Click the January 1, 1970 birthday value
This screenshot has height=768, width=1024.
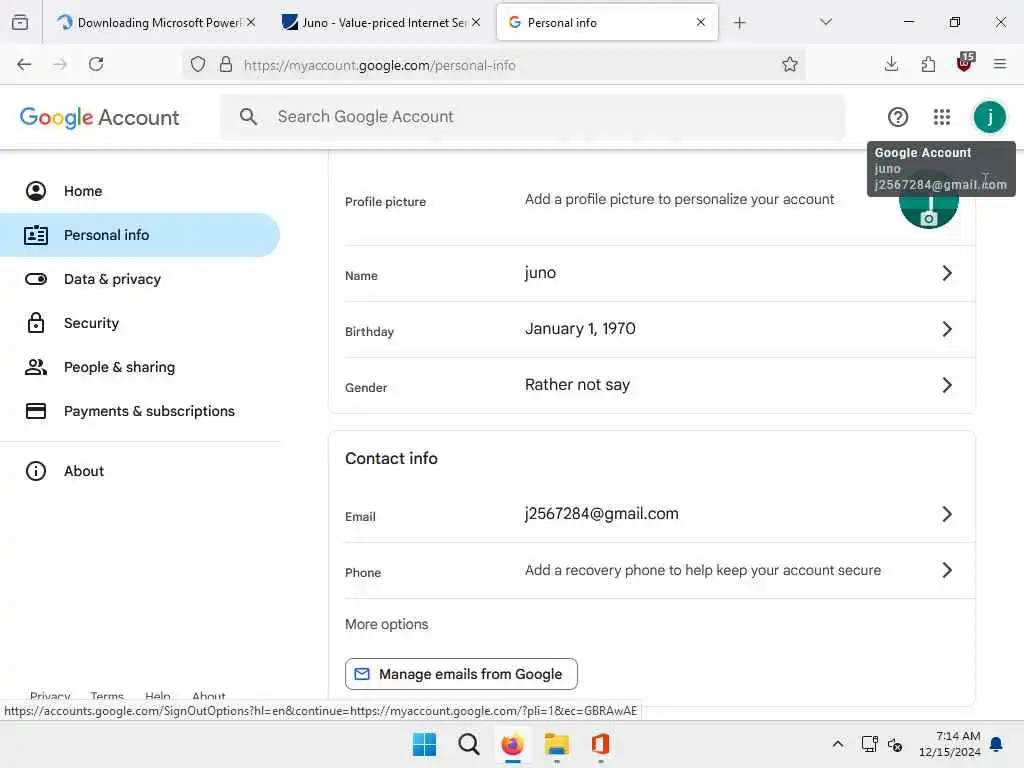[580, 328]
